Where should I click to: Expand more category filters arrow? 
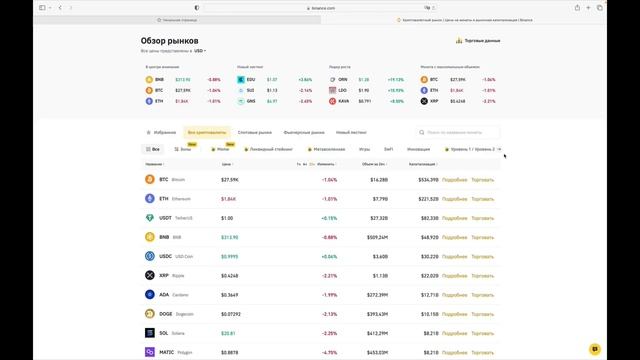499,149
